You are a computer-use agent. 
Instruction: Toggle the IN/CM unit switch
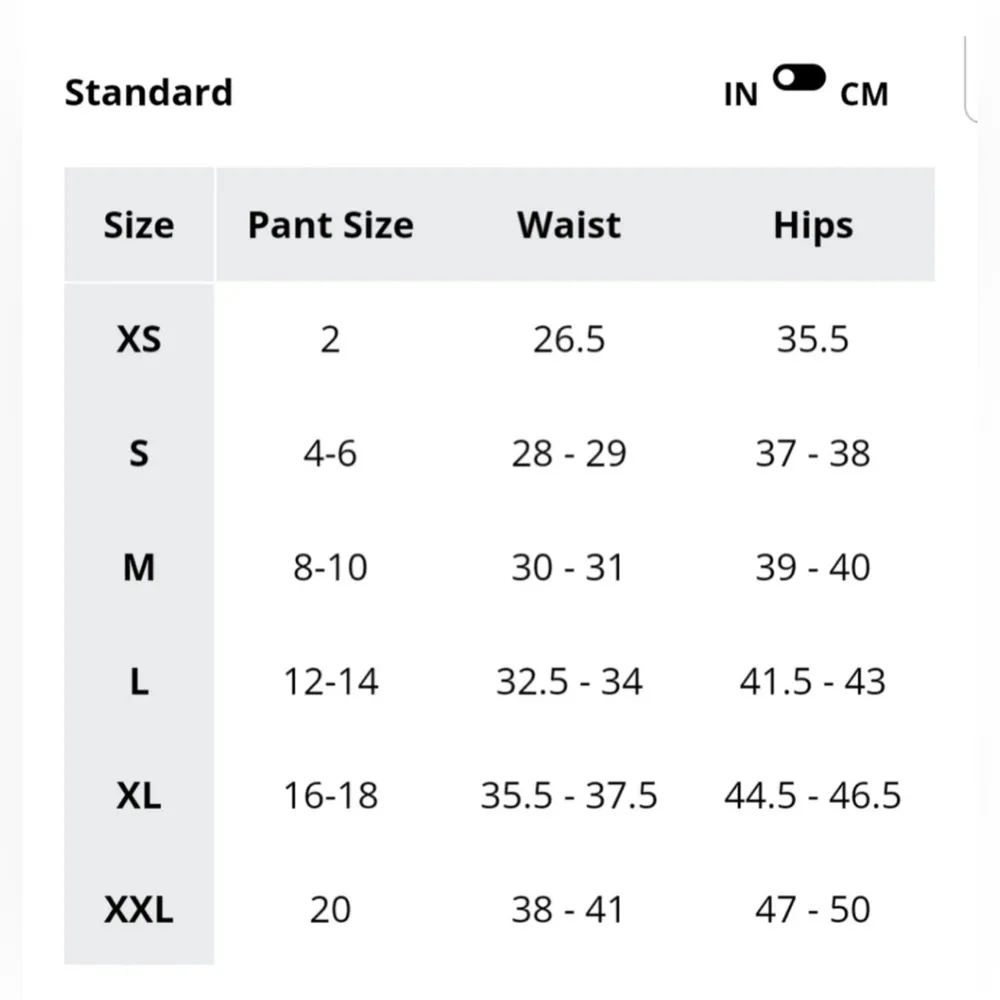[x=799, y=79]
